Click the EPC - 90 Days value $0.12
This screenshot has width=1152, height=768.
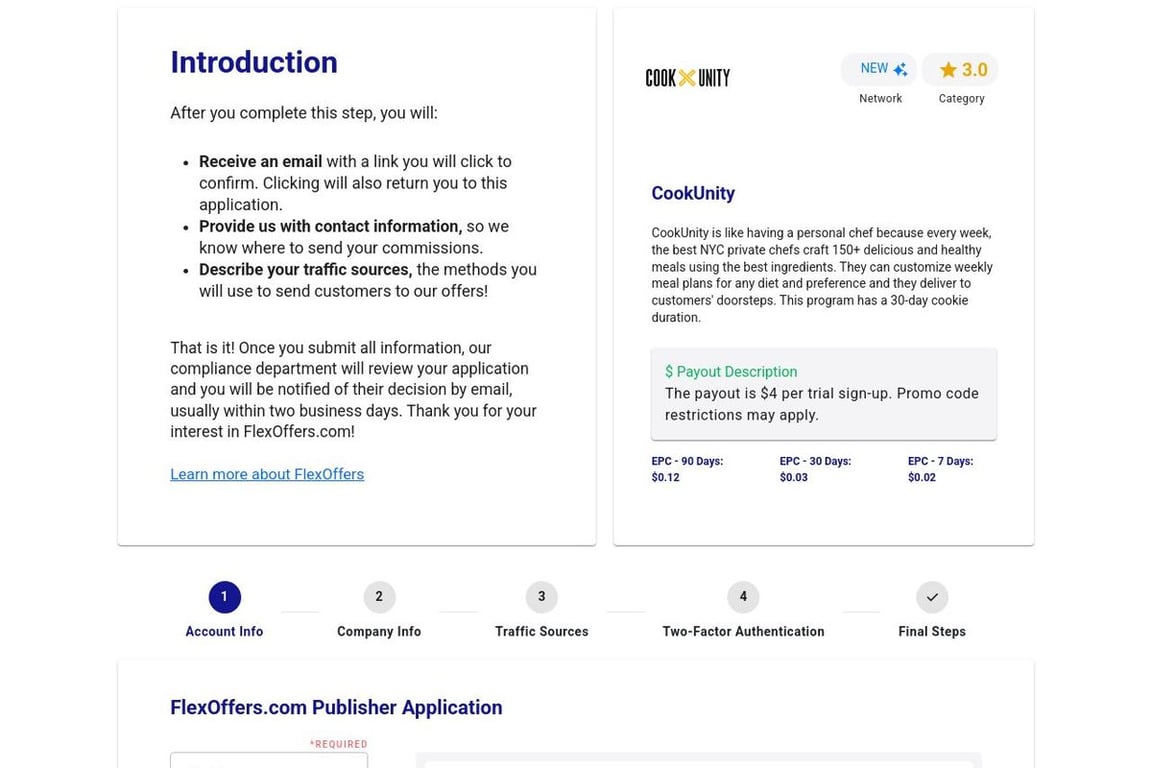point(666,477)
